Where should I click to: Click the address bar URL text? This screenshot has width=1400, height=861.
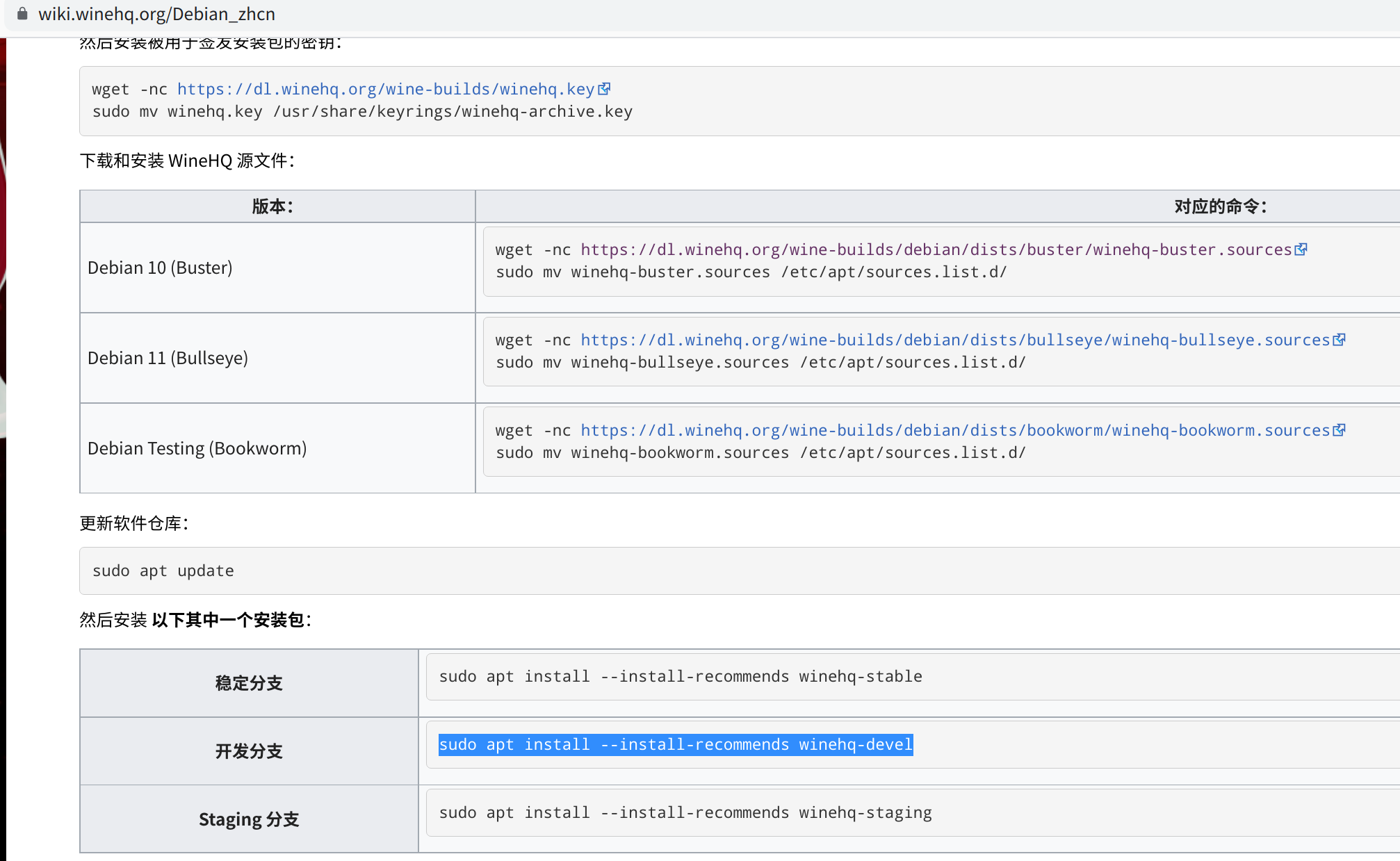coord(156,14)
